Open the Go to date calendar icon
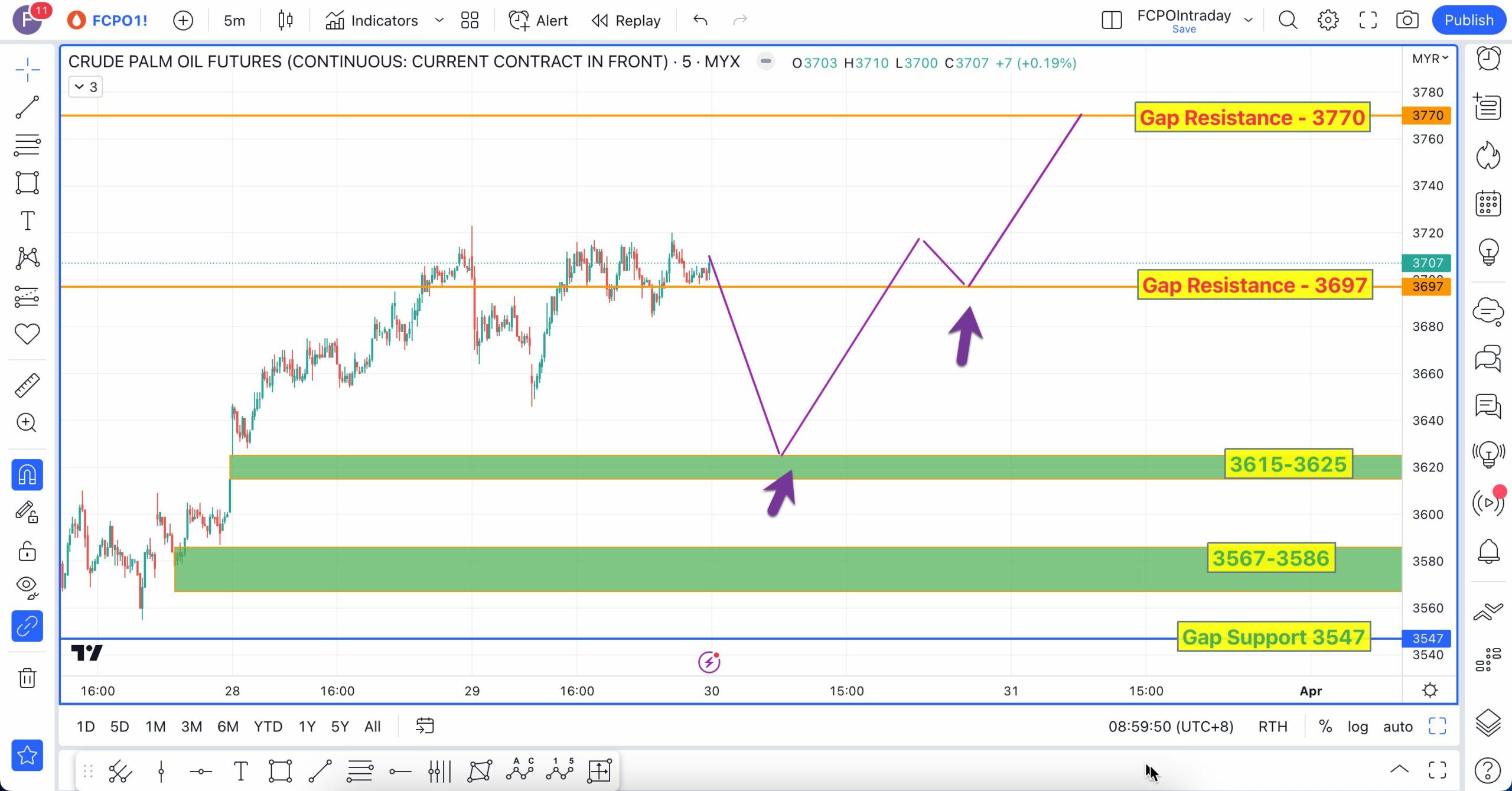 click(425, 726)
